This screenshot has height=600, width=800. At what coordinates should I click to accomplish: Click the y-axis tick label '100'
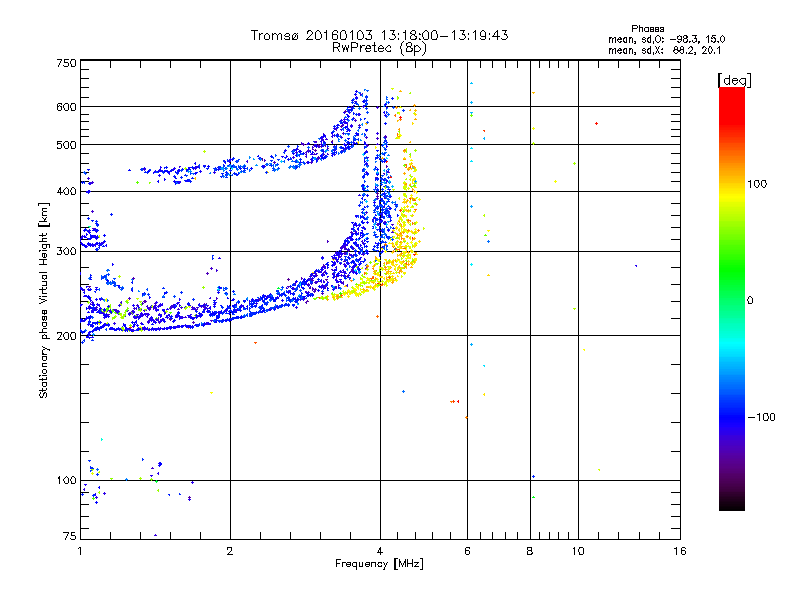tap(66, 480)
